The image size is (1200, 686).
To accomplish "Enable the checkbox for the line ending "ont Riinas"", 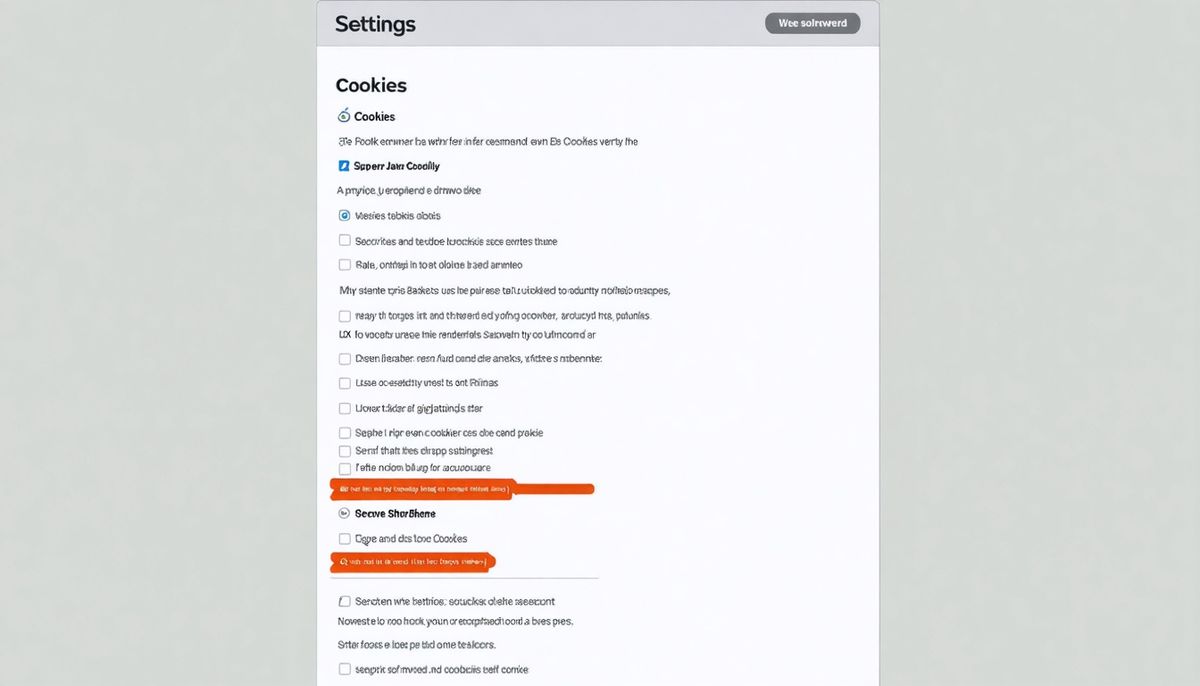I will click(x=345, y=383).
